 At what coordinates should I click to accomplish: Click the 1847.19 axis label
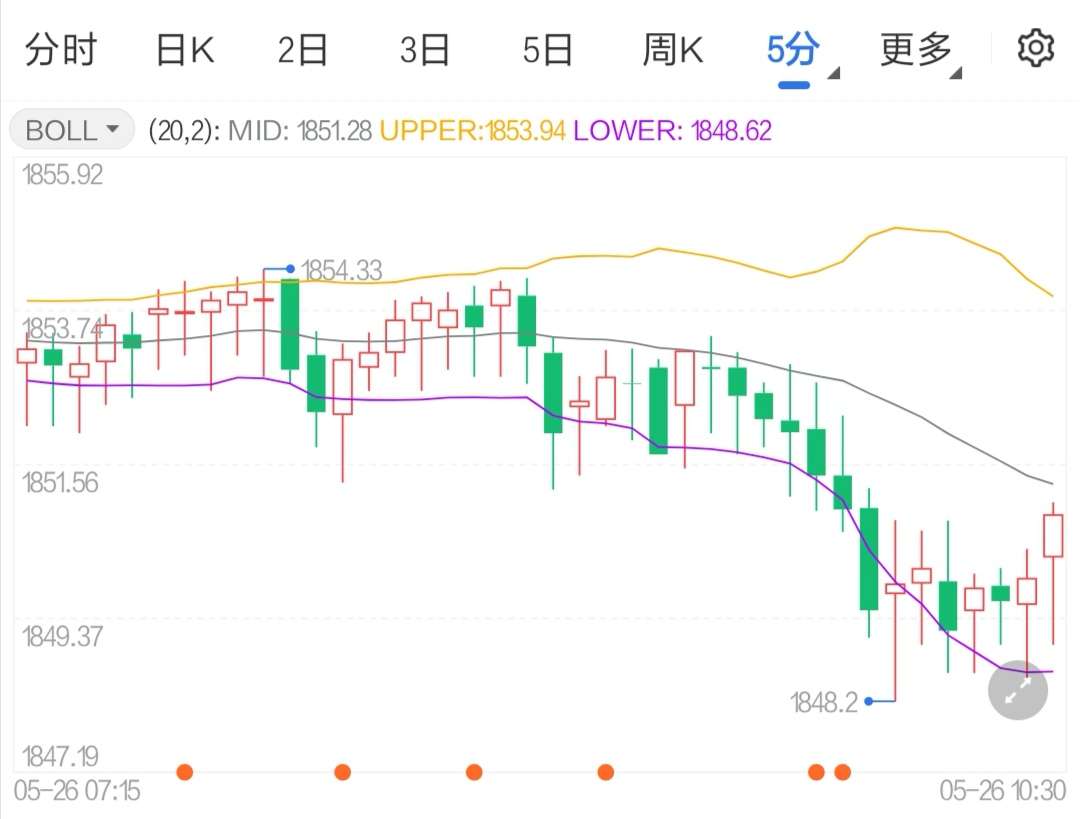coord(61,756)
